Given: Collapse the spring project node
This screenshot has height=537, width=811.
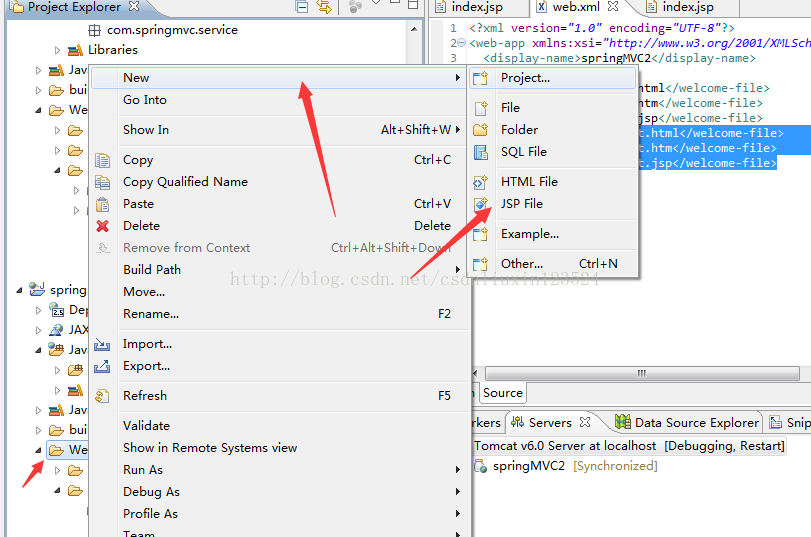Looking at the screenshot, I should coord(19,290).
